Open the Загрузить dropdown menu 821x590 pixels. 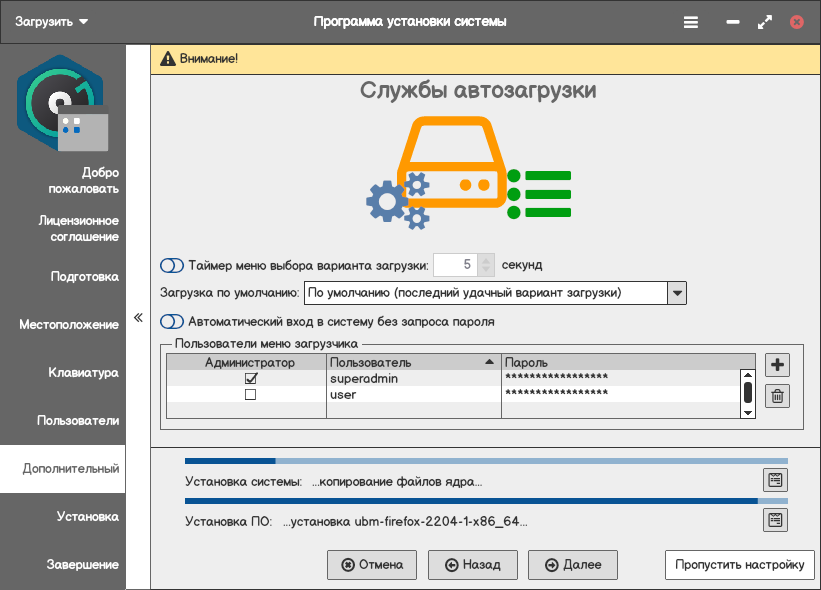pyautogui.click(x=52, y=21)
